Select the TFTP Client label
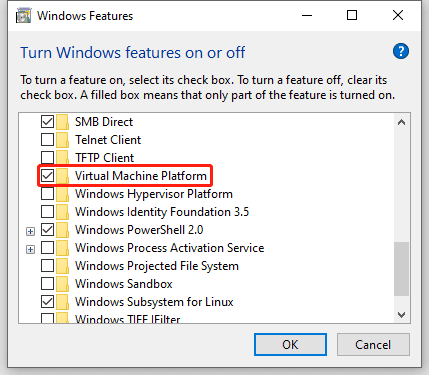The image size is (429, 375). (105, 158)
